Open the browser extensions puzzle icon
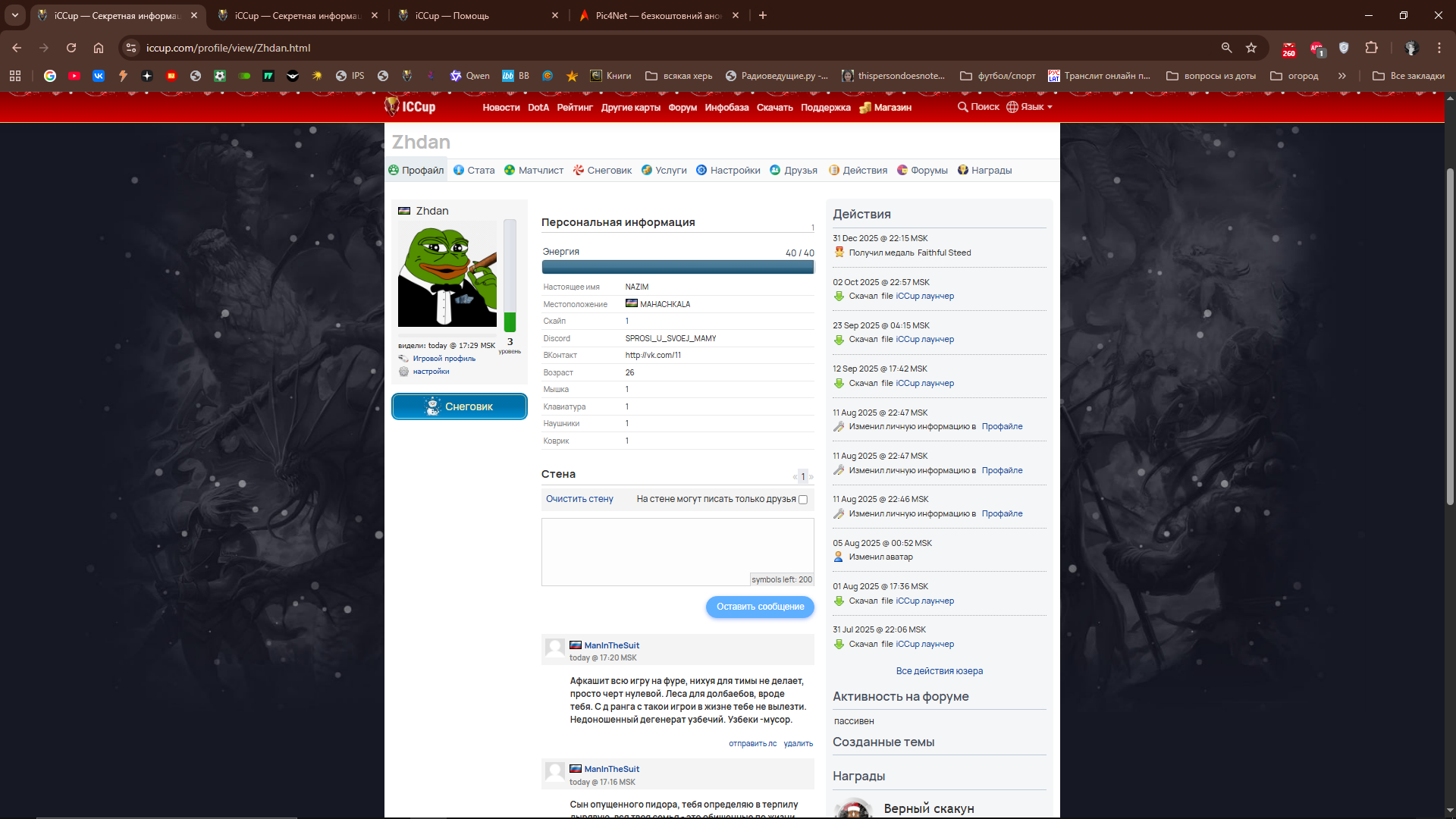Viewport: 1456px width, 819px height. tap(1371, 48)
